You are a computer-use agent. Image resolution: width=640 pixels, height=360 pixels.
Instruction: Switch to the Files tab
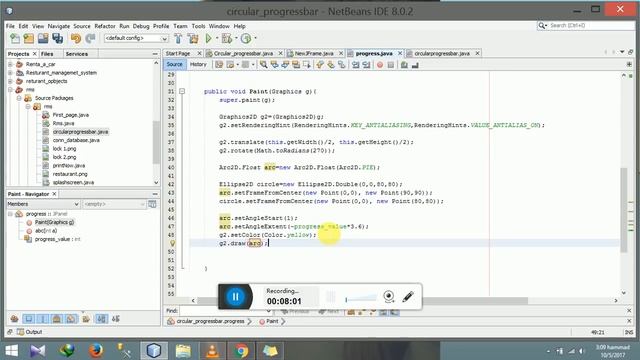click(47, 54)
